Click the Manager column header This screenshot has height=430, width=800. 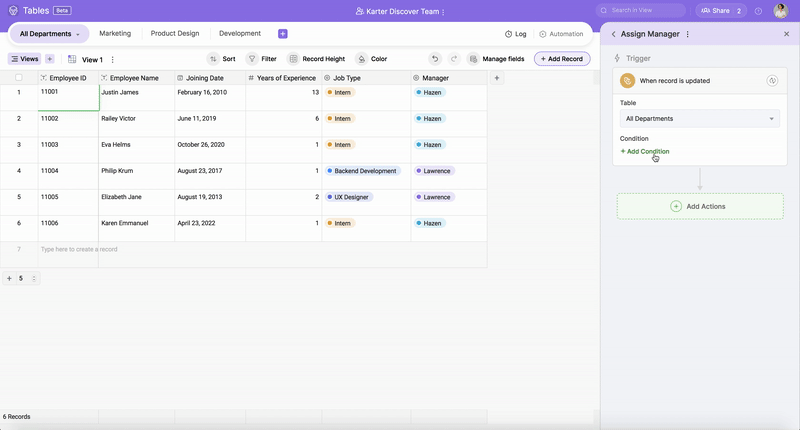tap(448, 78)
